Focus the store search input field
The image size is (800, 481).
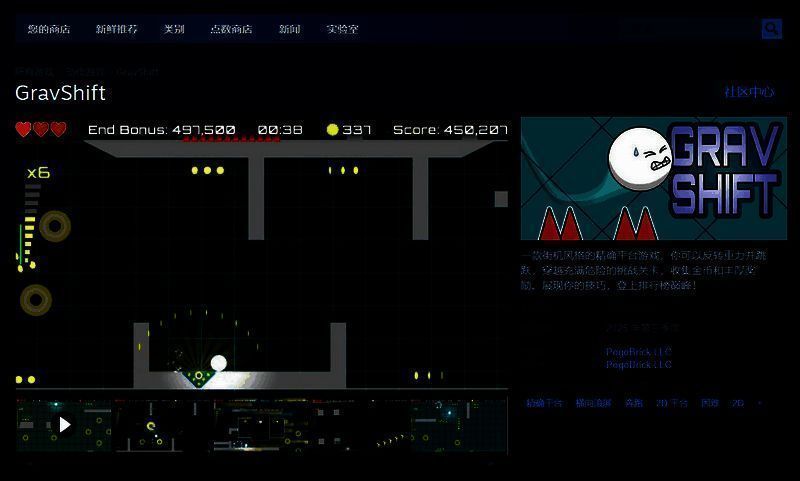coord(686,29)
